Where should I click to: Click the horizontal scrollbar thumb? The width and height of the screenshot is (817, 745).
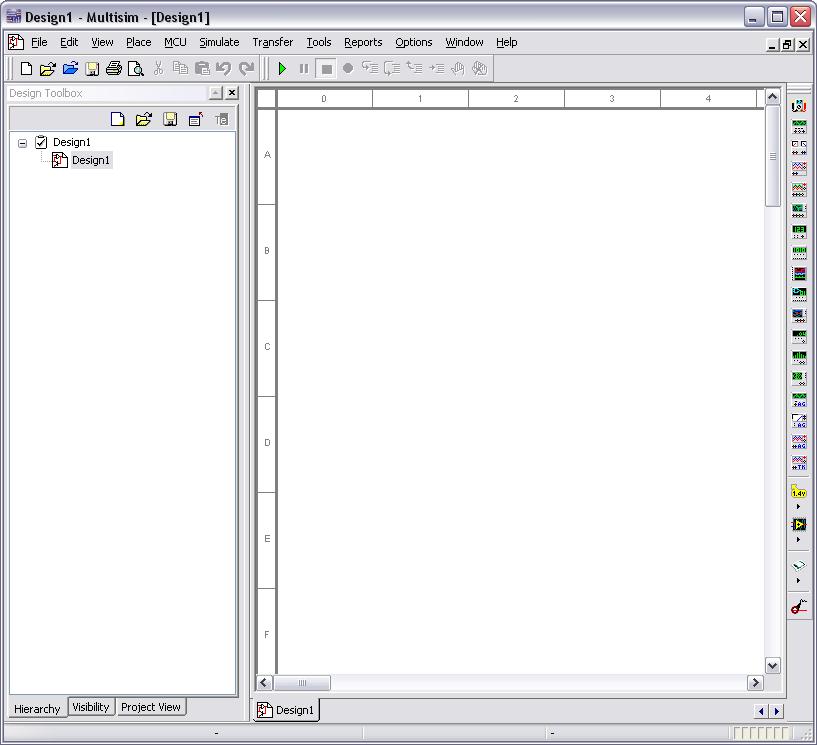(303, 683)
